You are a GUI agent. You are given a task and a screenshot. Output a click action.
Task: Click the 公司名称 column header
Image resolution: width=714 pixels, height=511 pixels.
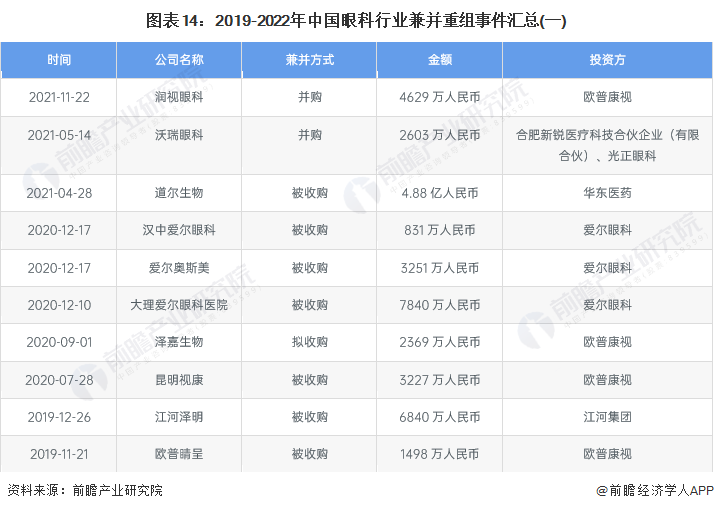tap(179, 60)
